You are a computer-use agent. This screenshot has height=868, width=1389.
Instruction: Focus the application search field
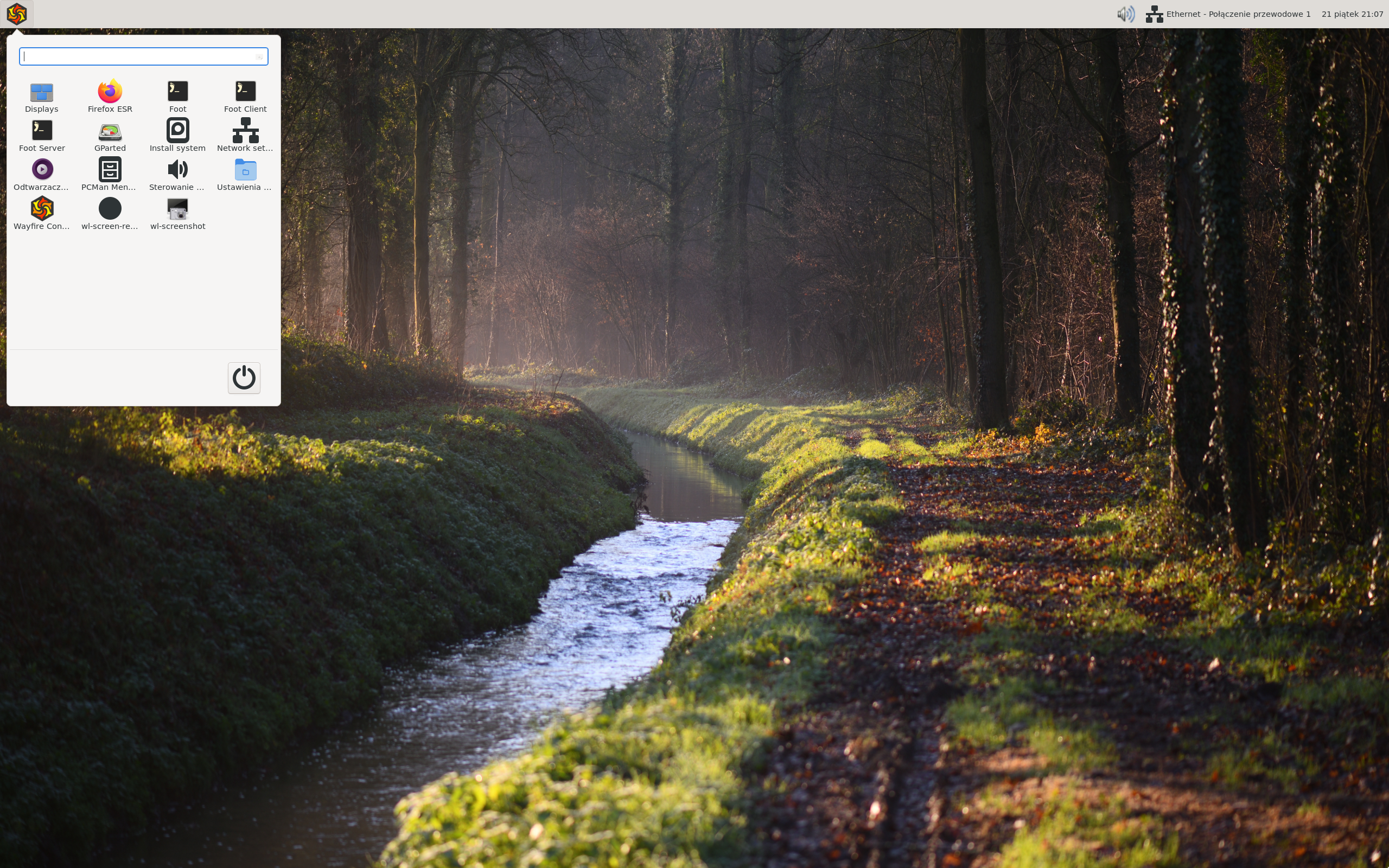click(x=143, y=56)
